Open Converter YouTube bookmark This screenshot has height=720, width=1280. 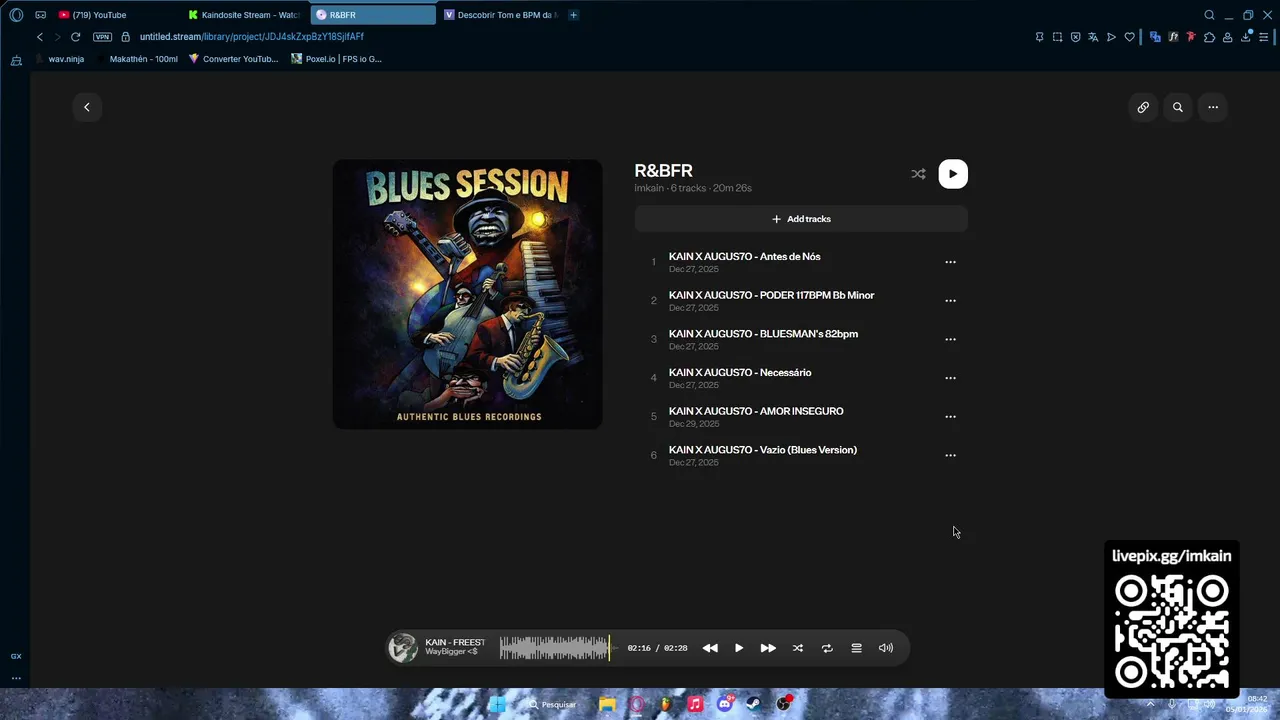(x=233, y=59)
